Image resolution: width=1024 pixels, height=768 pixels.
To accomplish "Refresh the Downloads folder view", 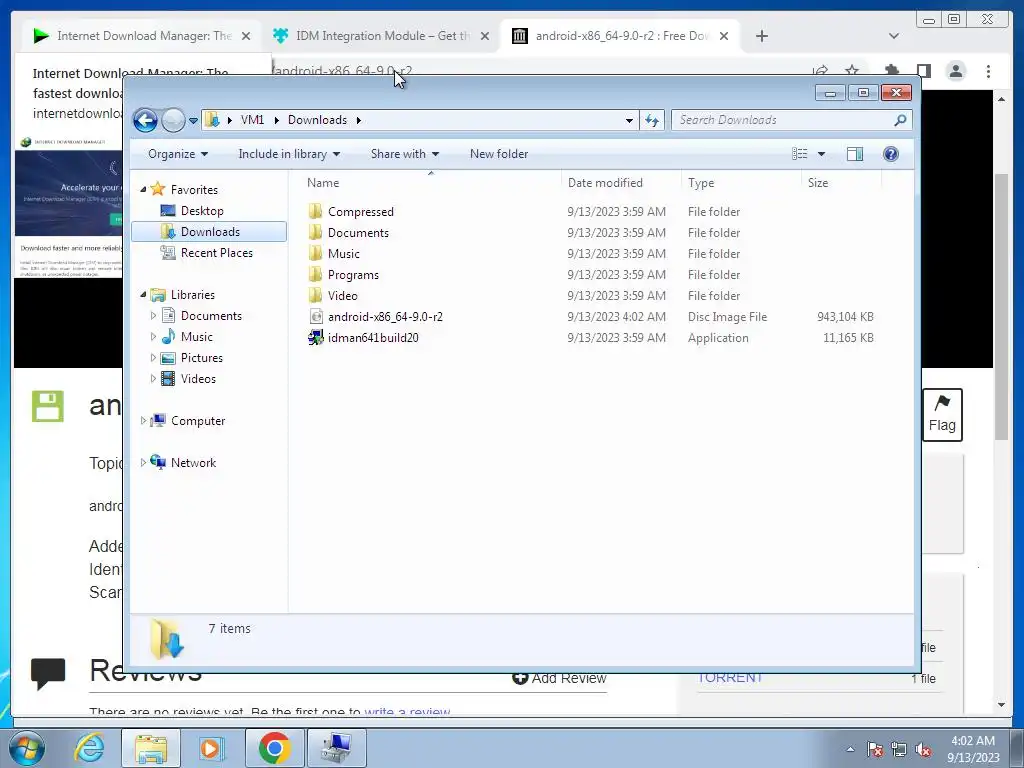I will (652, 120).
